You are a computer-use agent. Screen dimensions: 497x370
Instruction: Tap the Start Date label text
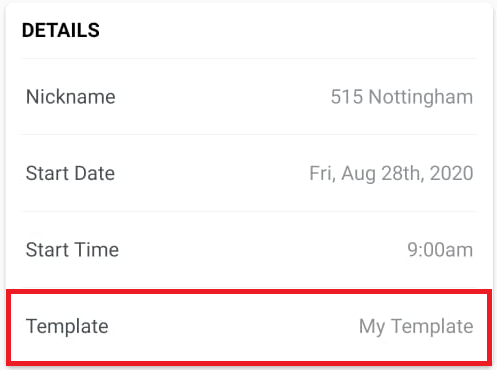click(x=70, y=173)
